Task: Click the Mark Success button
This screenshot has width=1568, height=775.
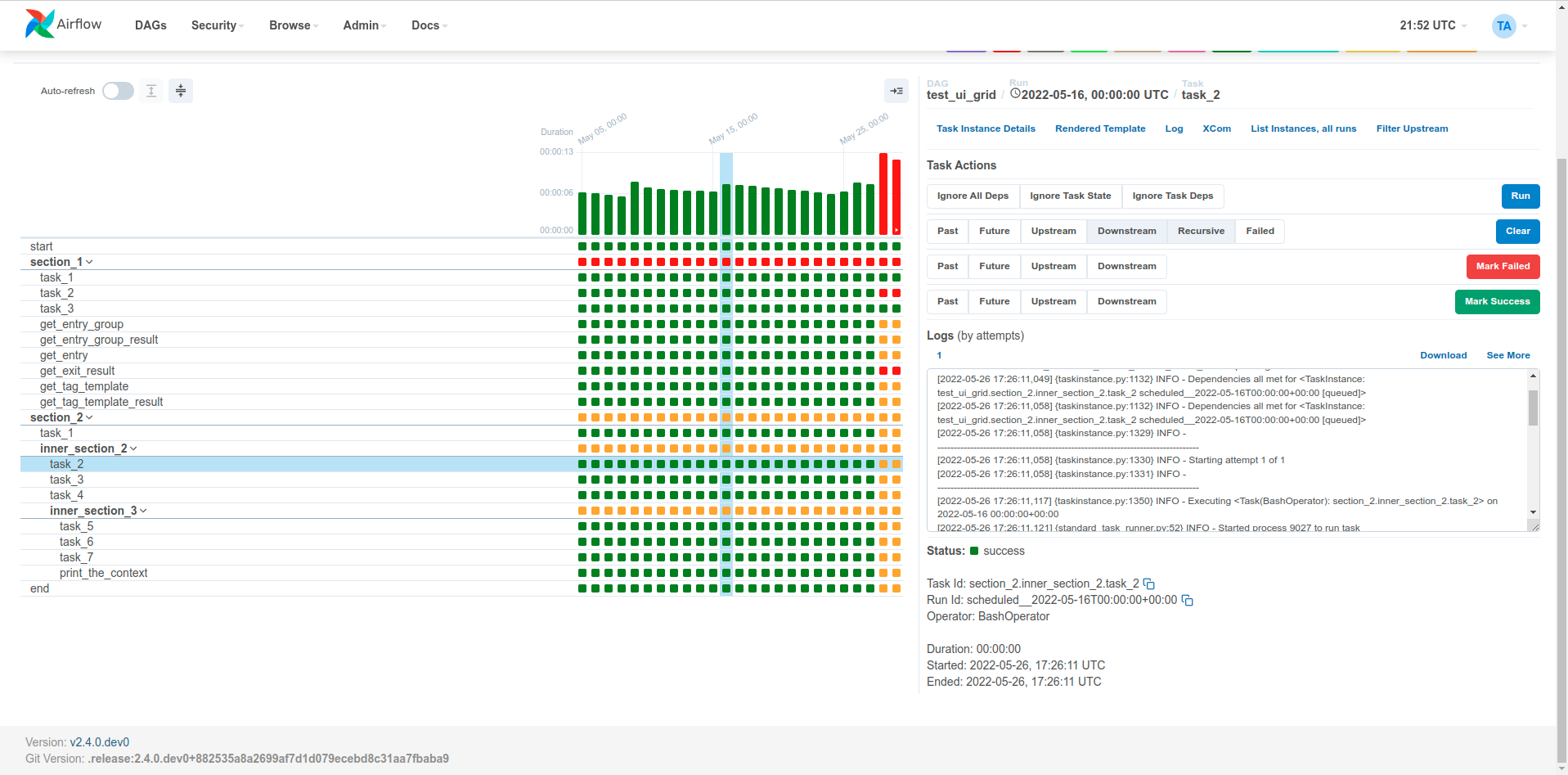Action: pyautogui.click(x=1497, y=301)
